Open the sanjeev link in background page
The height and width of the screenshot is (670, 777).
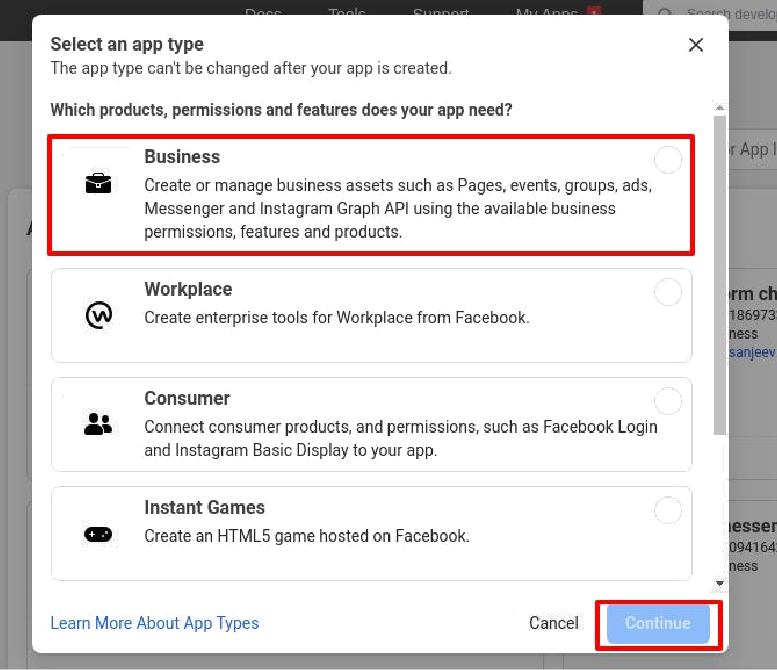(x=752, y=352)
